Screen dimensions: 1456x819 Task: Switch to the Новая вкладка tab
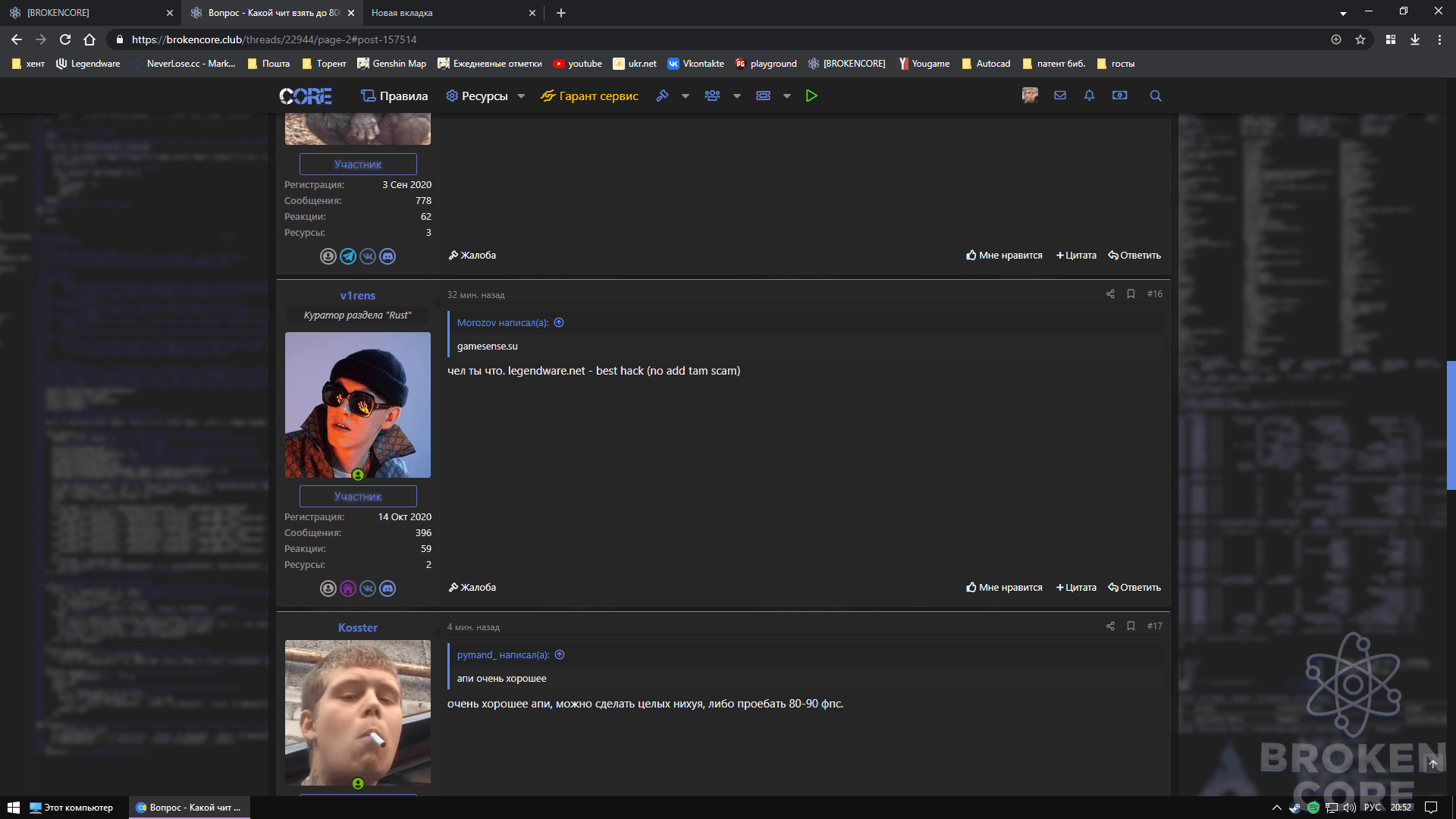453,13
